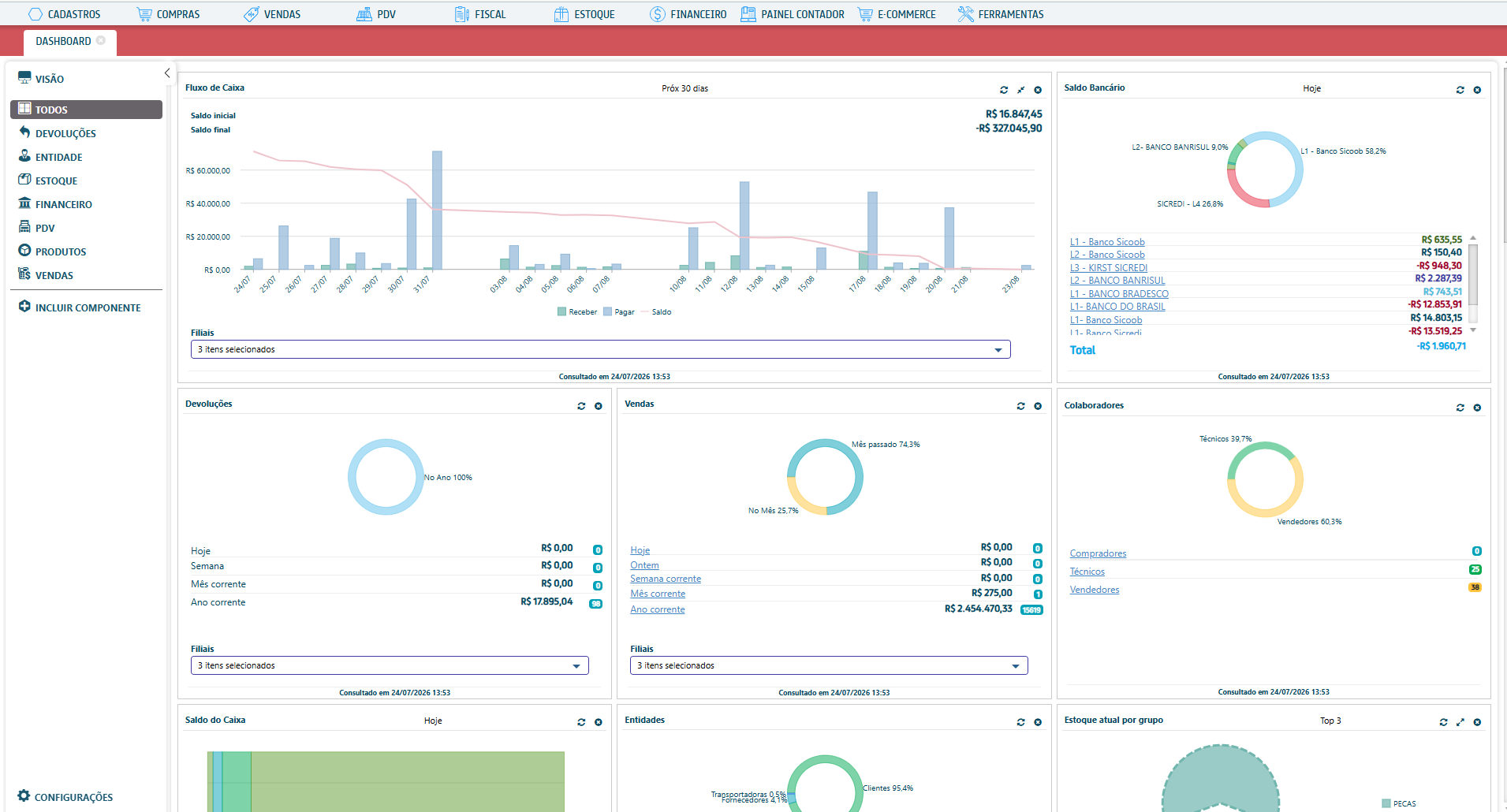Open the Vendas top menu
Screen dimensions: 1507x812
272,14
